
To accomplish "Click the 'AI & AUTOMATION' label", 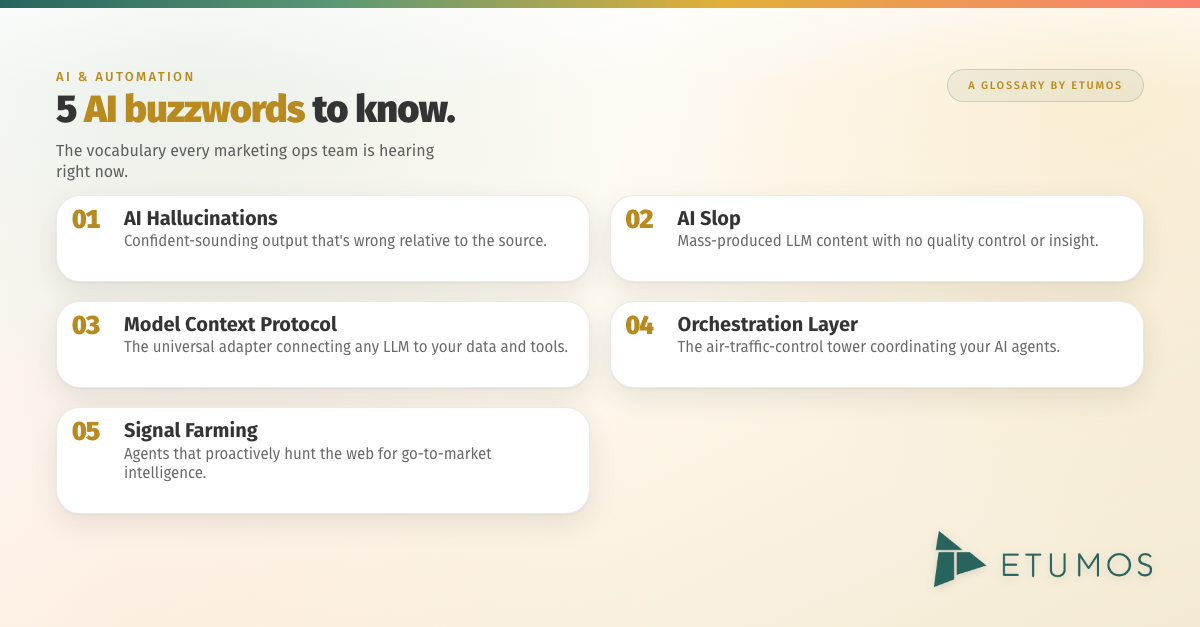I will click(125, 76).
